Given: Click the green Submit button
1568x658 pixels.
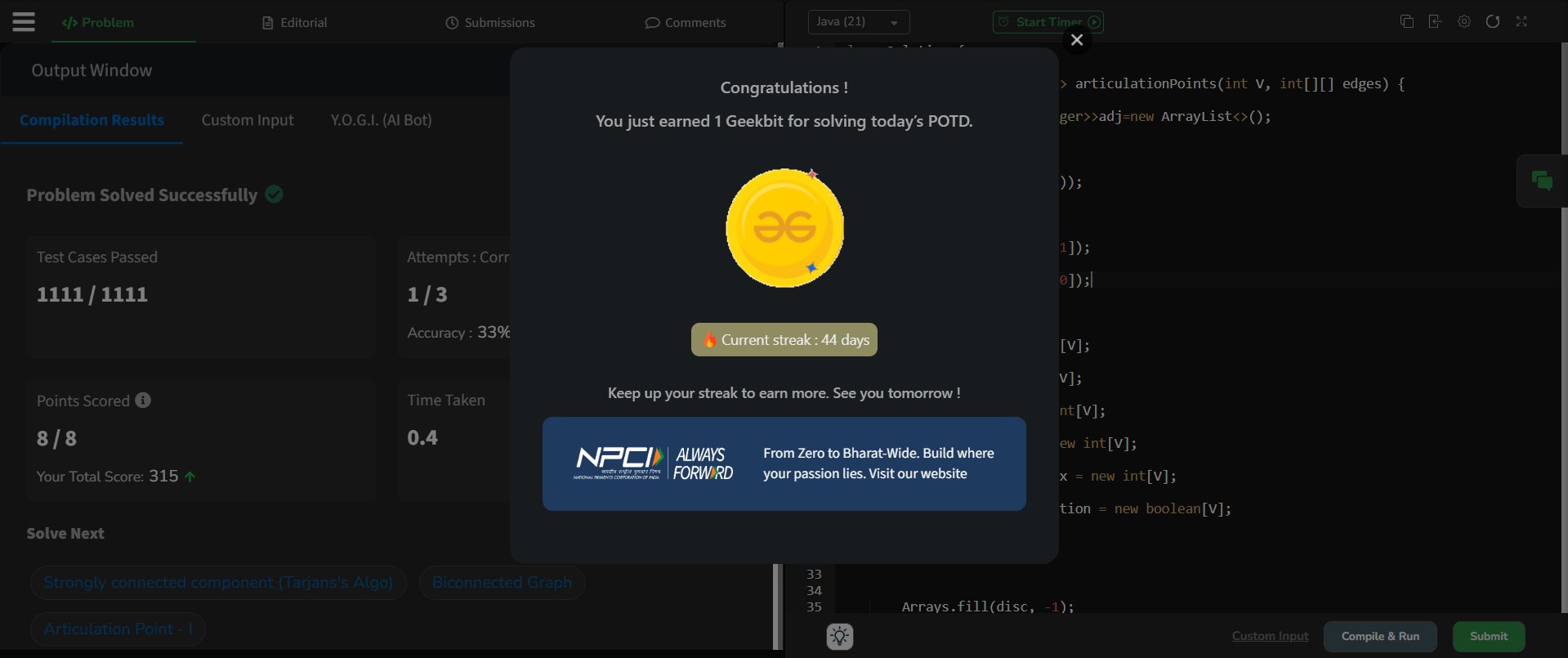Looking at the screenshot, I should [1489, 636].
